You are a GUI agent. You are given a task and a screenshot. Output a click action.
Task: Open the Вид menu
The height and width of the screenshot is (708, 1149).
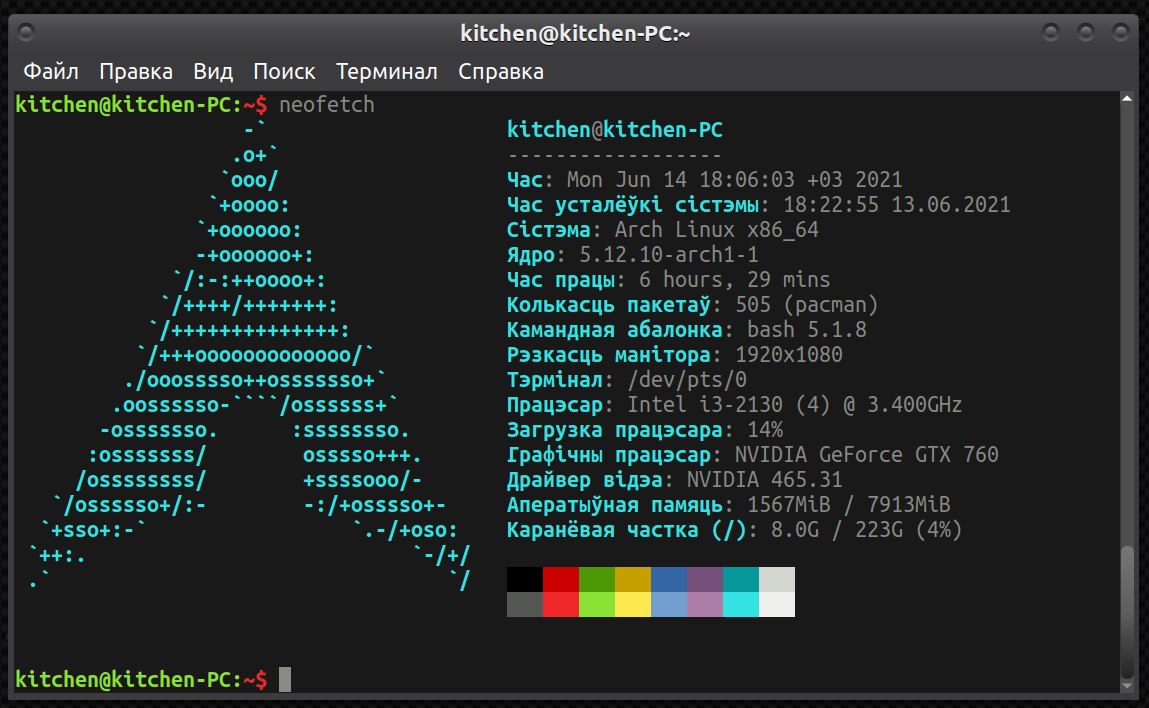pos(213,71)
